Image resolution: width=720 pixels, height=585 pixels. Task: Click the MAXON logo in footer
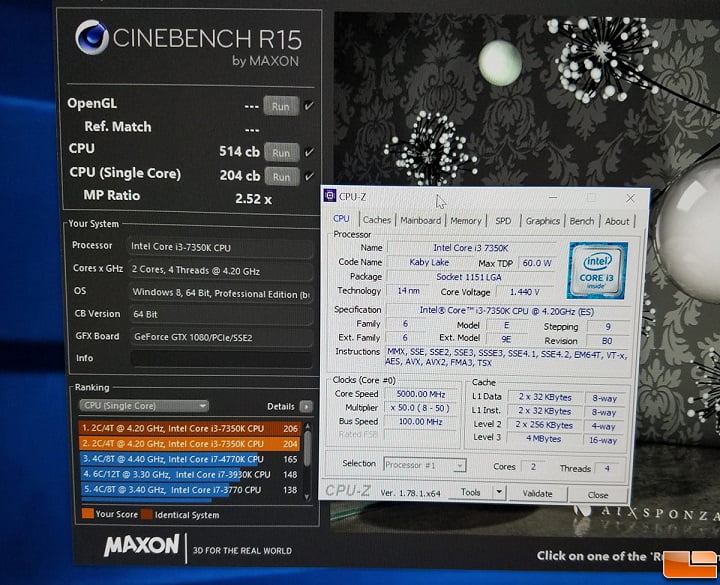coord(141,546)
